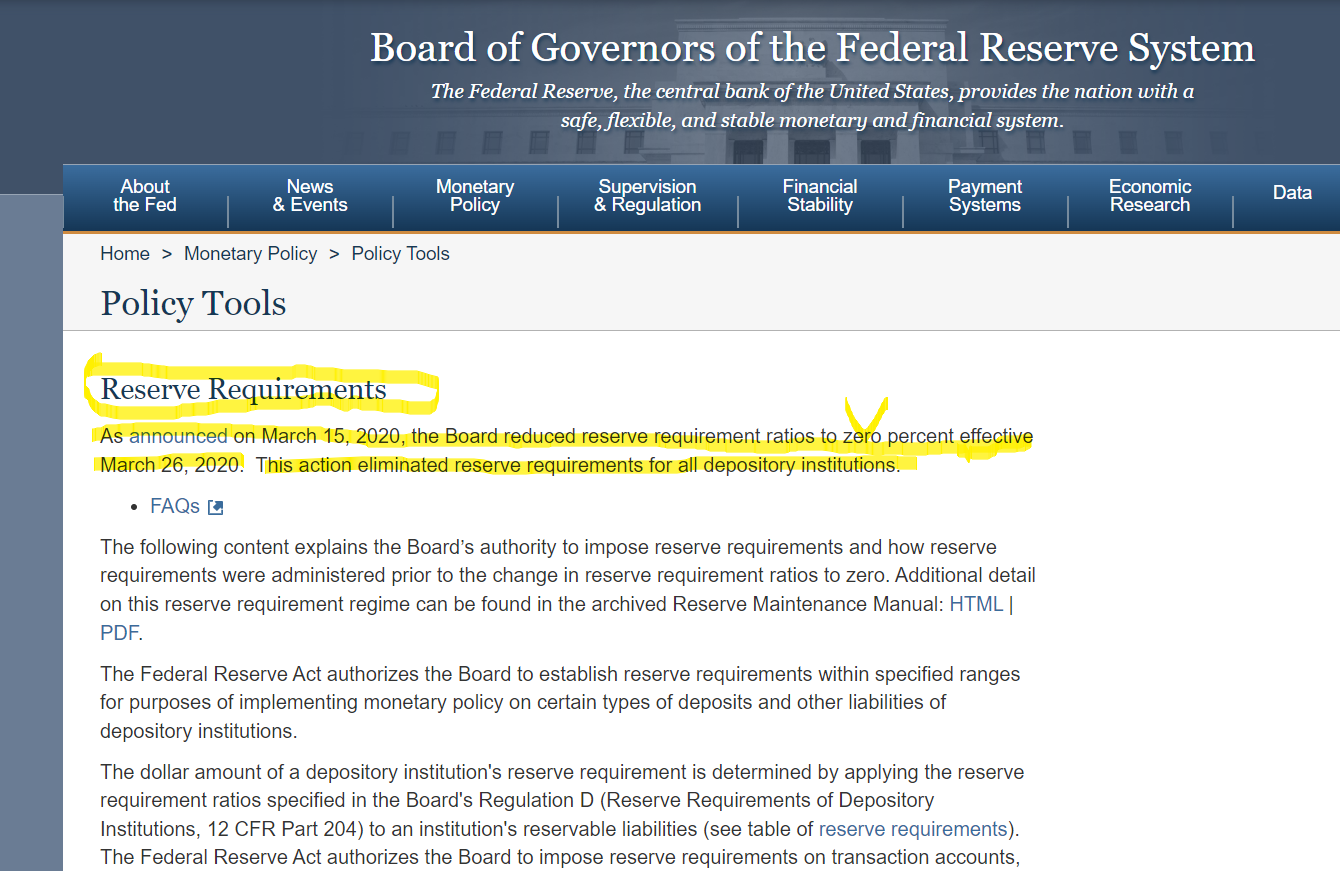
Task: Open the external link icon beside FAQs
Action: 215,507
